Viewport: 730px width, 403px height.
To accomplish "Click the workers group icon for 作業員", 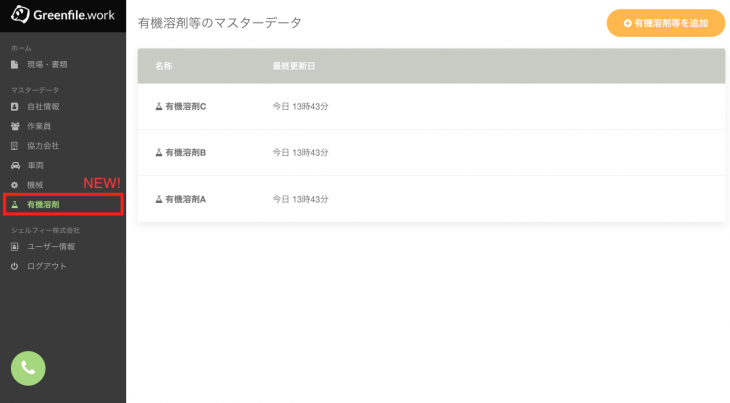I will pos(15,126).
